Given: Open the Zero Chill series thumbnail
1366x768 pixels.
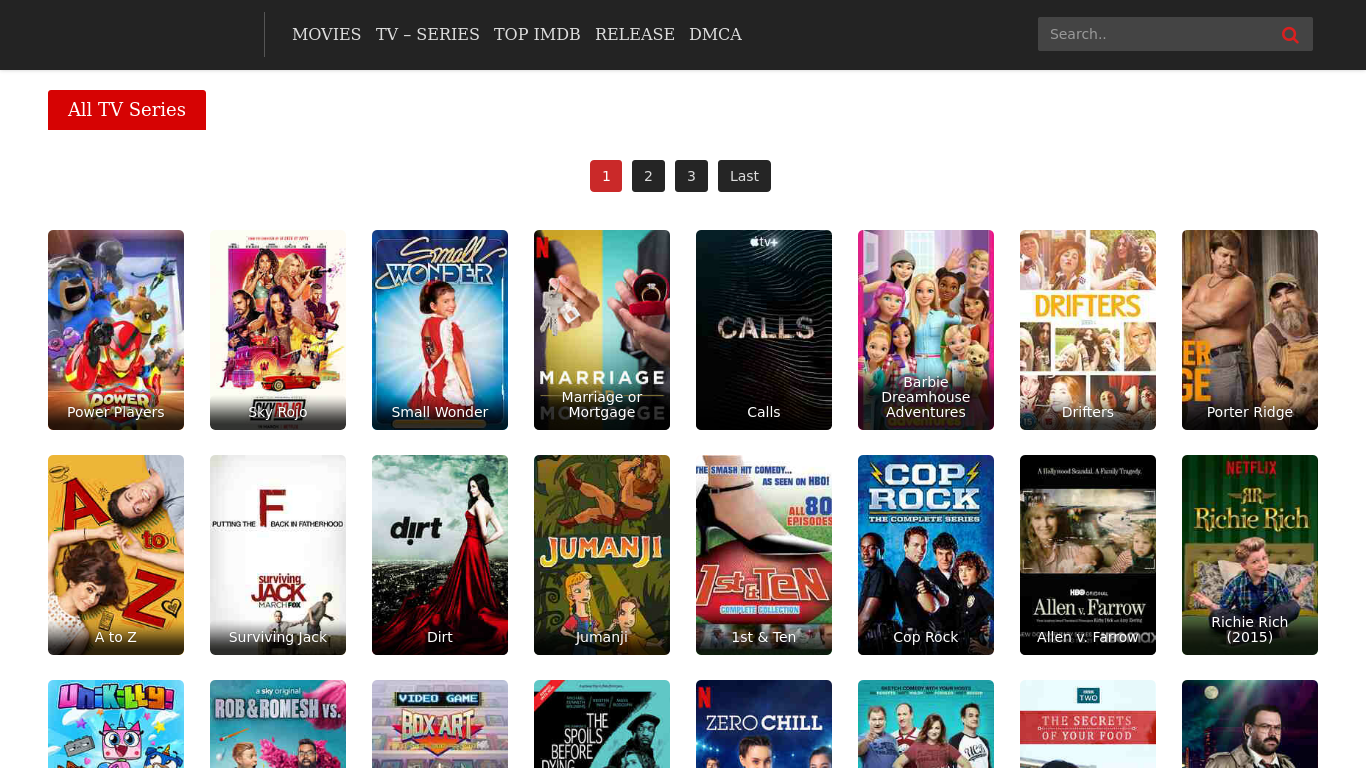Looking at the screenshot, I should pyautogui.click(x=764, y=724).
